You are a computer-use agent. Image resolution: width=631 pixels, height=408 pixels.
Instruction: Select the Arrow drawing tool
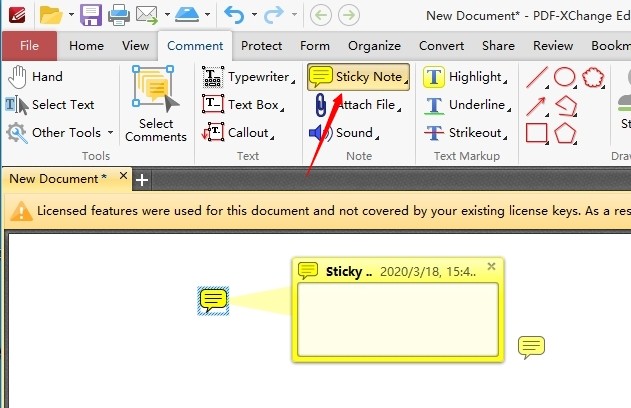coord(537,106)
